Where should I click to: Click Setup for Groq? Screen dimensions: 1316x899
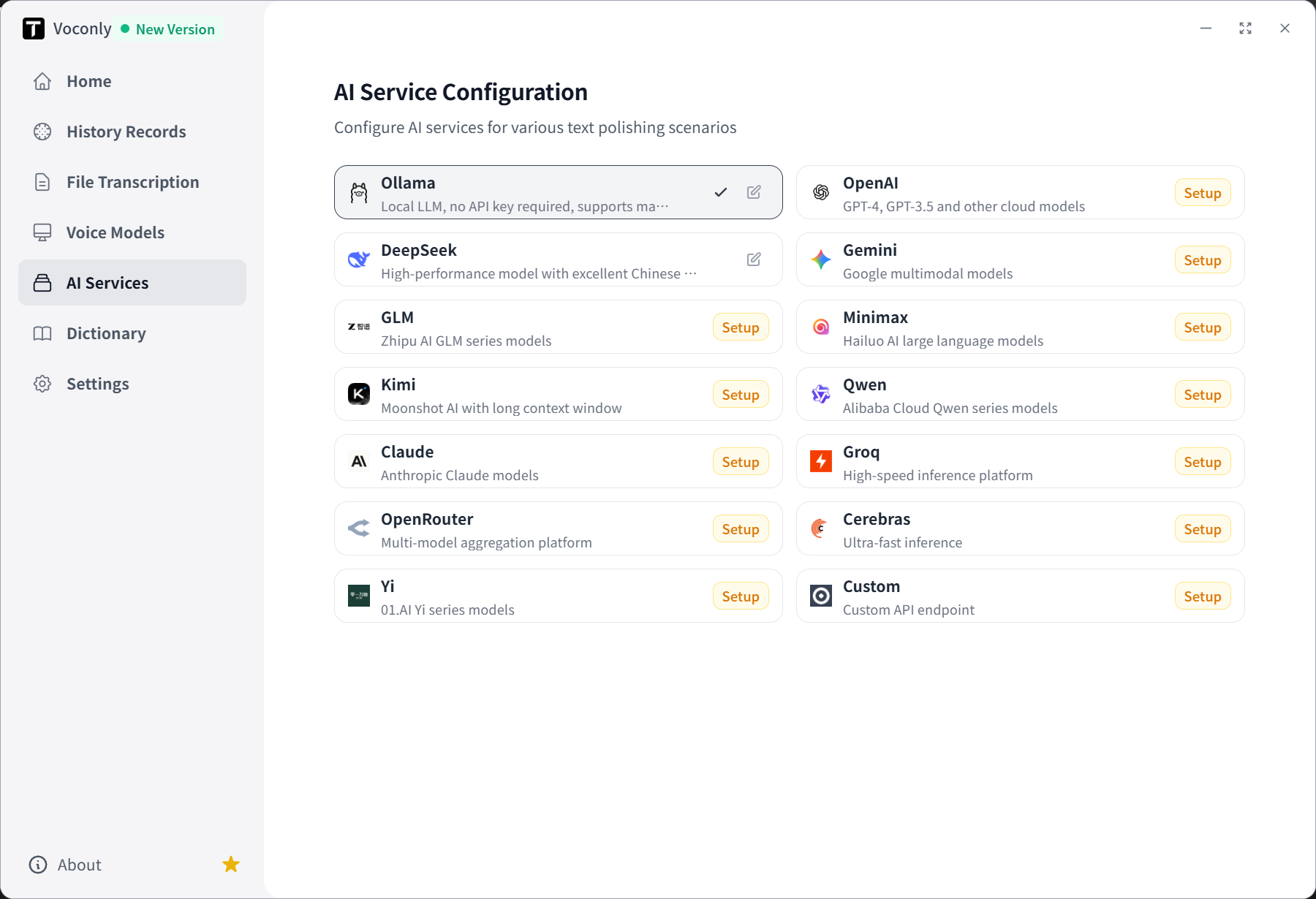[1203, 462]
